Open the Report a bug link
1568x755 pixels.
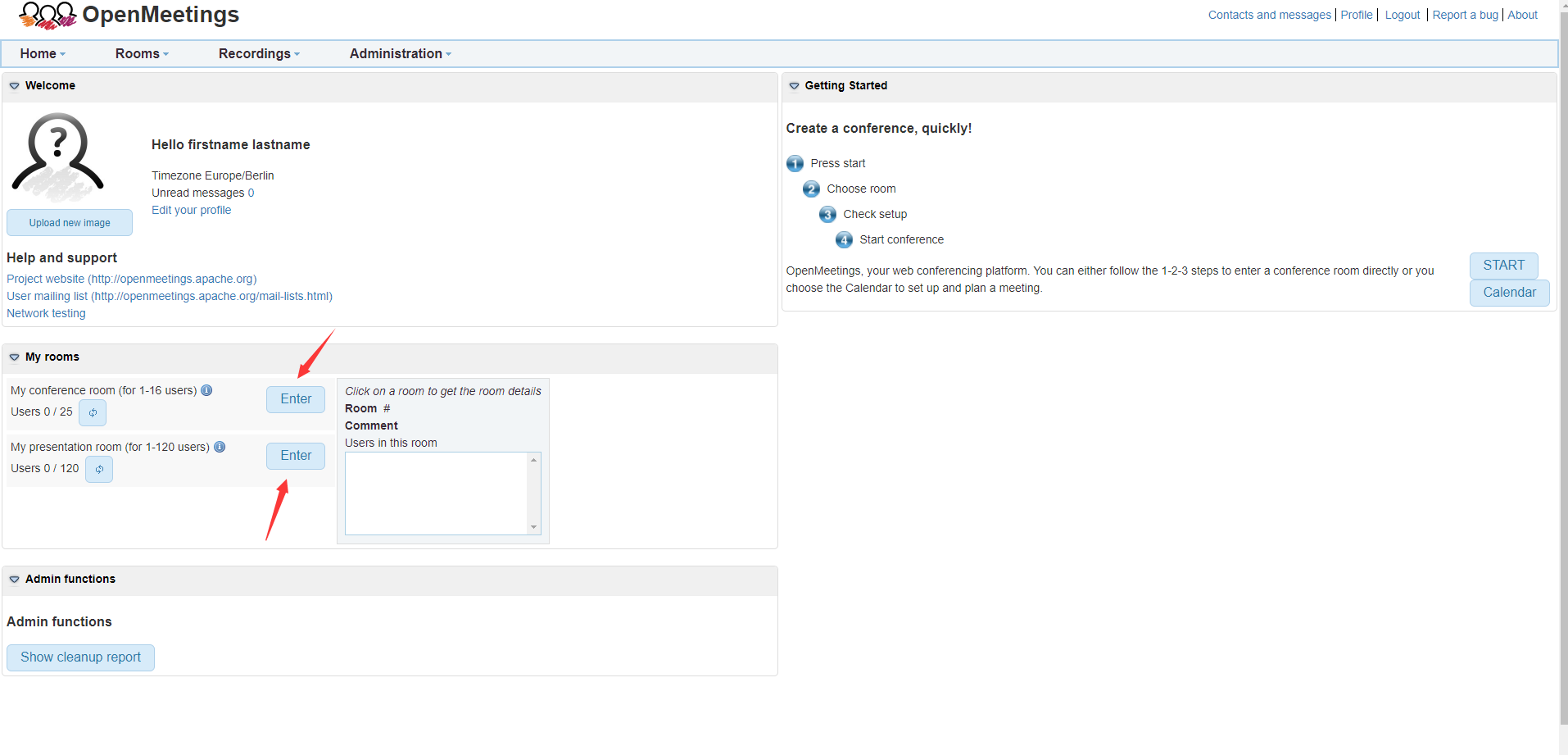pos(1466,15)
